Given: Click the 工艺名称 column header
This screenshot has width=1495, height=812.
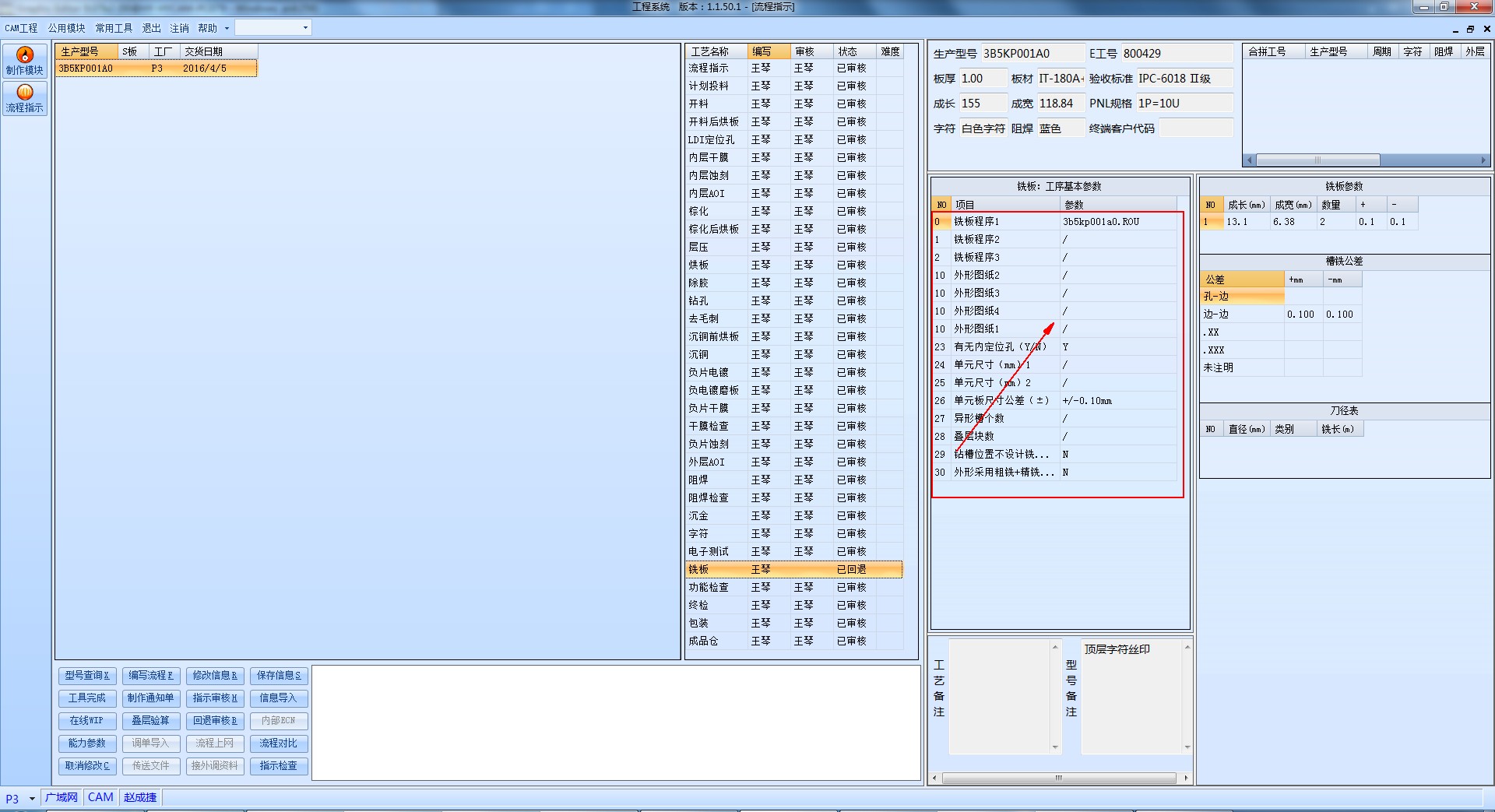Looking at the screenshot, I should 716,51.
